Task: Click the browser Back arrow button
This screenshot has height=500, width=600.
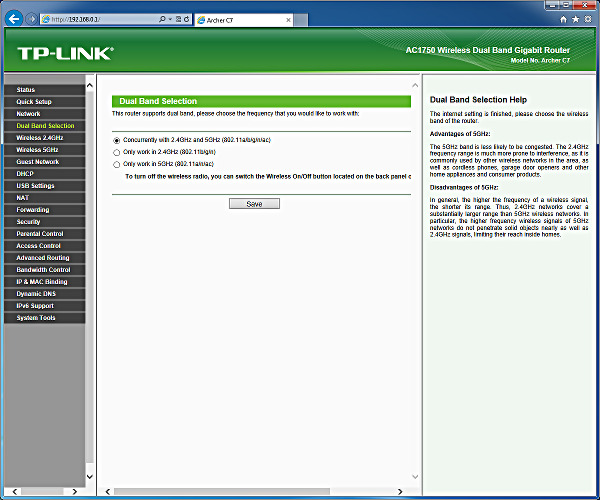Action: click(x=14, y=19)
